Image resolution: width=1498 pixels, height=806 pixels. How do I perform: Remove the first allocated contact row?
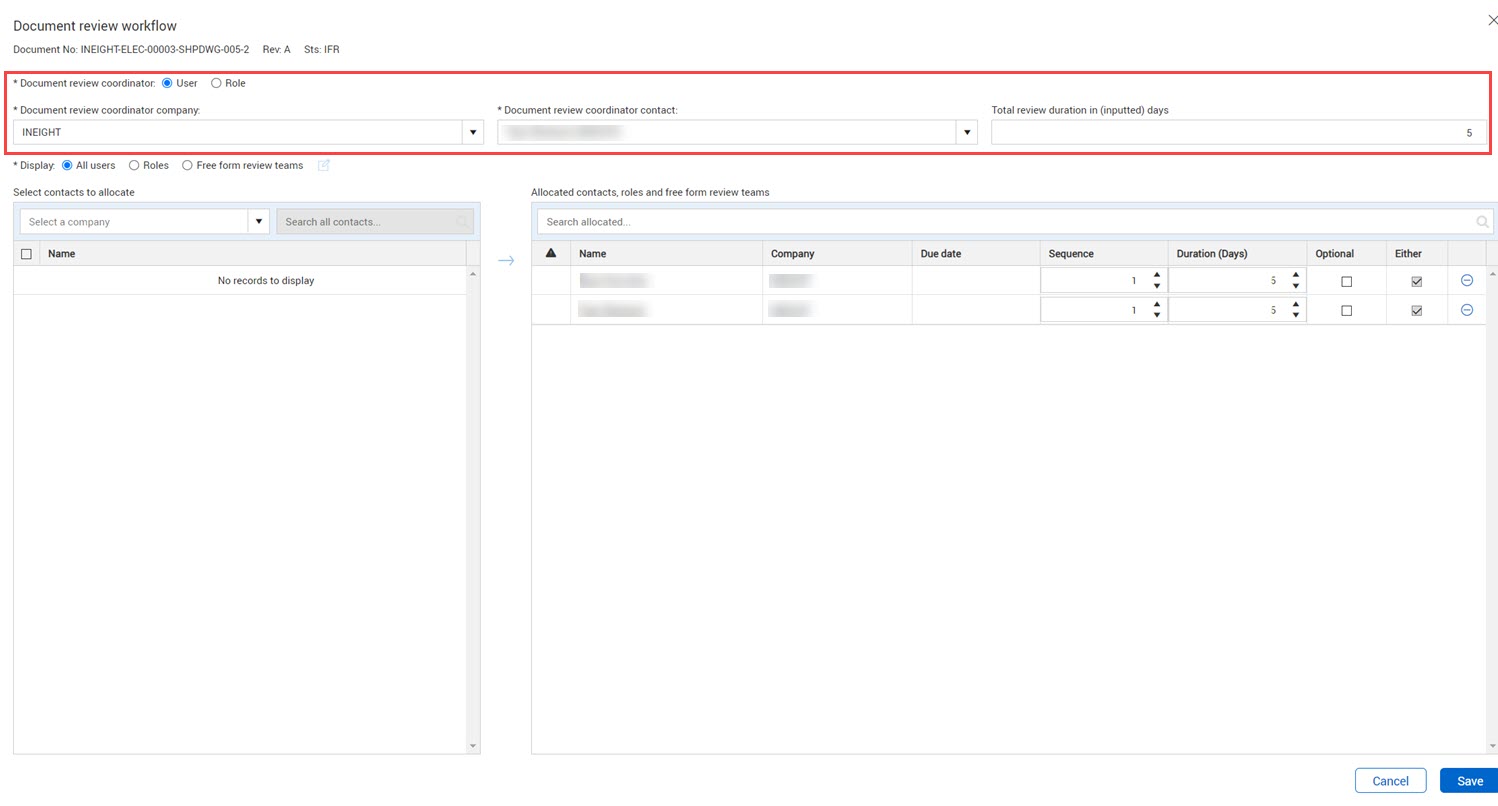1466,281
